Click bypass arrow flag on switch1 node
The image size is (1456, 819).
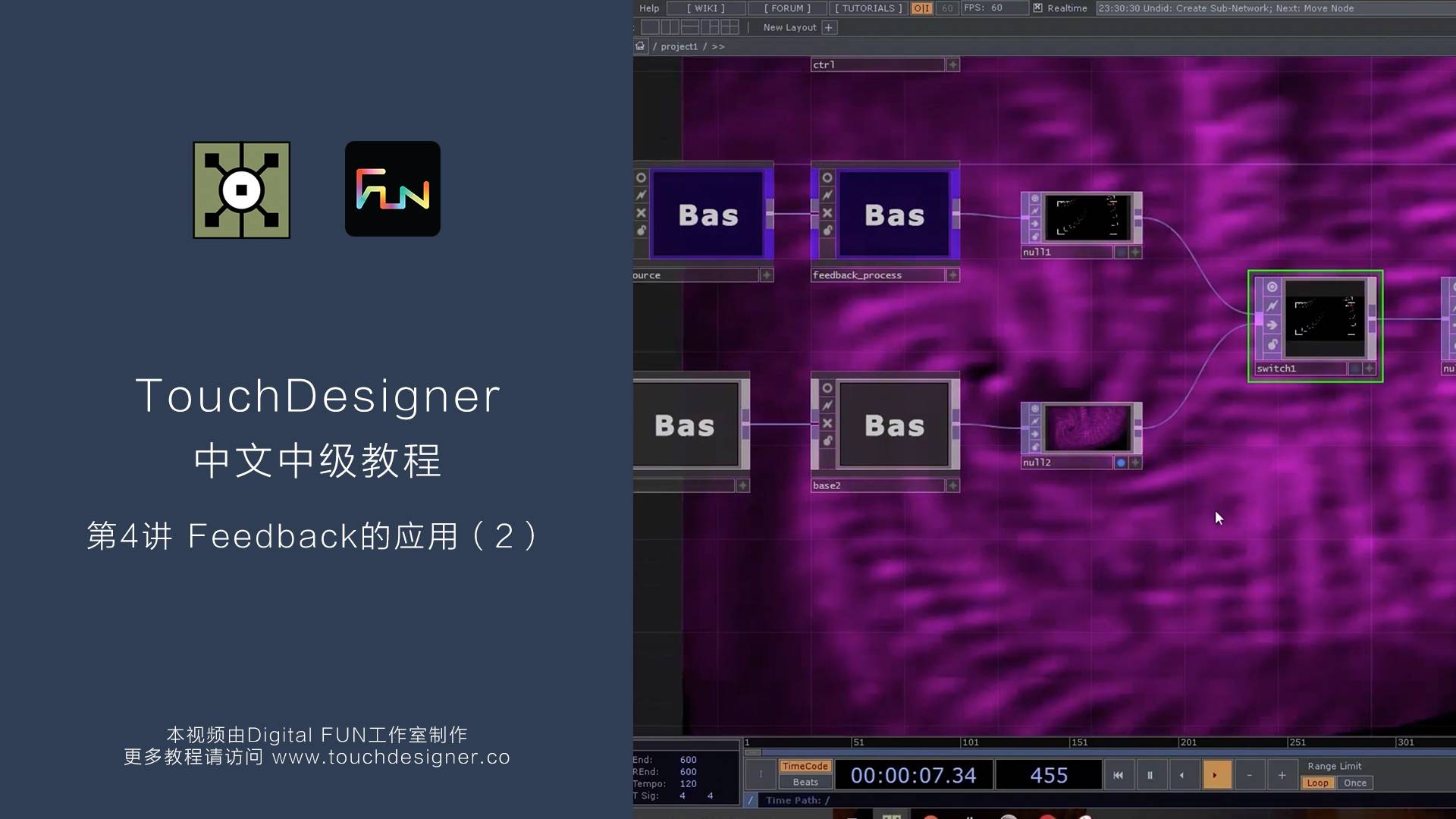tap(1272, 325)
